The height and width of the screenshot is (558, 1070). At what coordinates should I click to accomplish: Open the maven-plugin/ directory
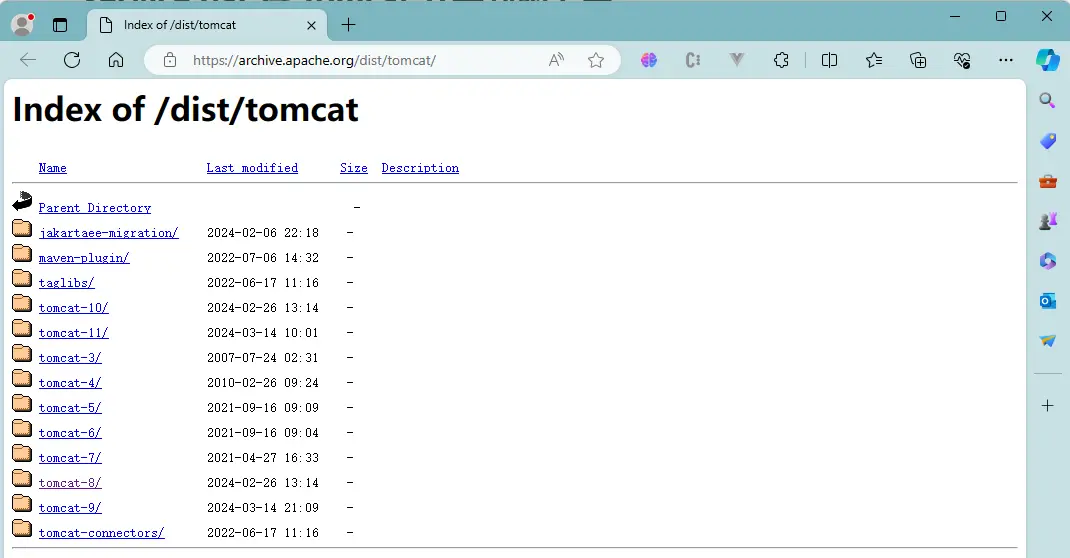[x=84, y=258]
